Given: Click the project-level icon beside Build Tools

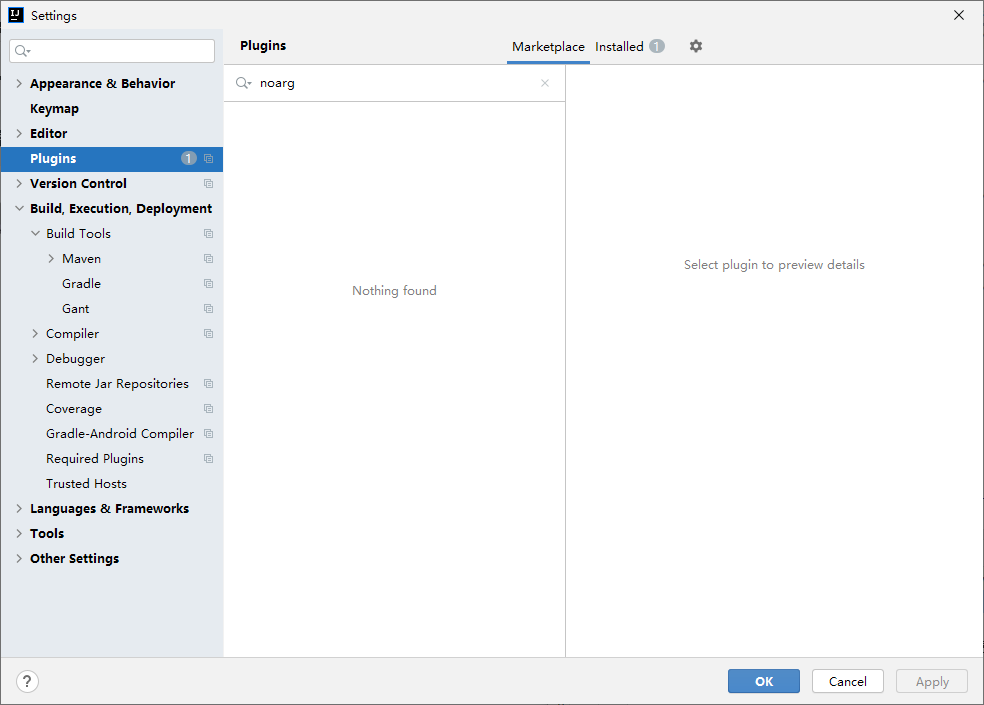Looking at the screenshot, I should point(208,234).
